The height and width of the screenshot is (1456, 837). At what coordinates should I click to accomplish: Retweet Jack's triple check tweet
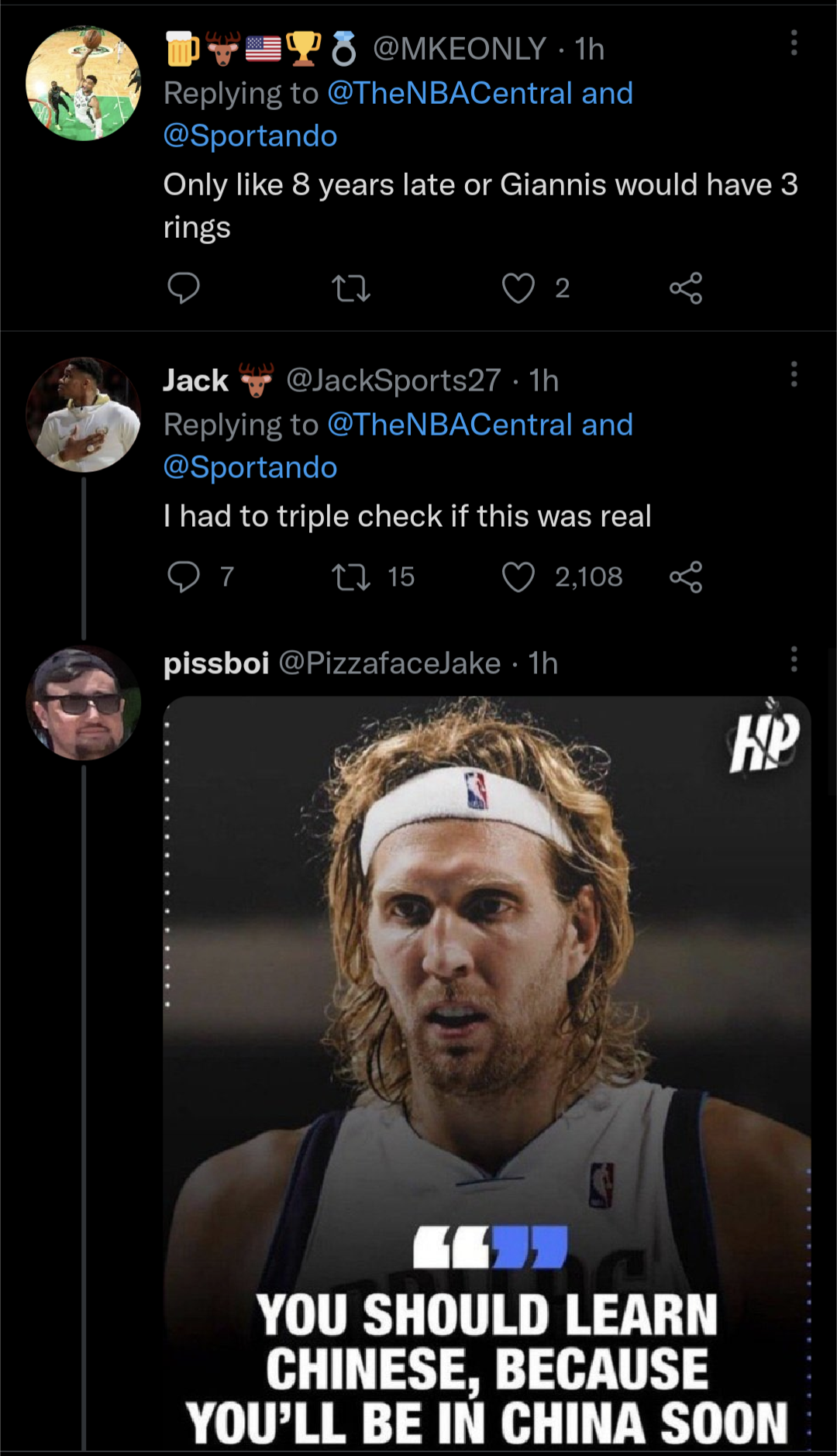(x=350, y=577)
